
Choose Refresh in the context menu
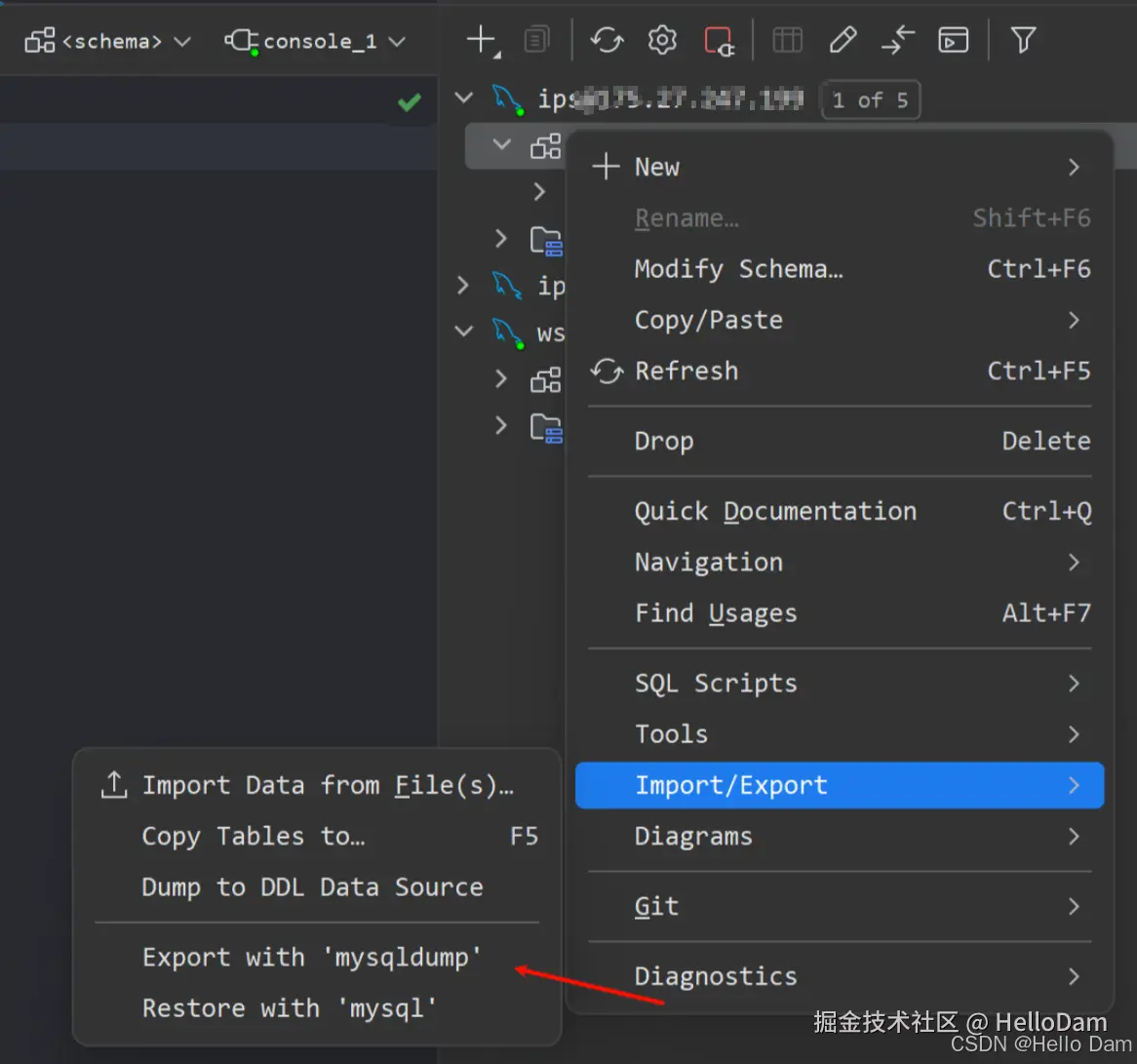(x=839, y=371)
